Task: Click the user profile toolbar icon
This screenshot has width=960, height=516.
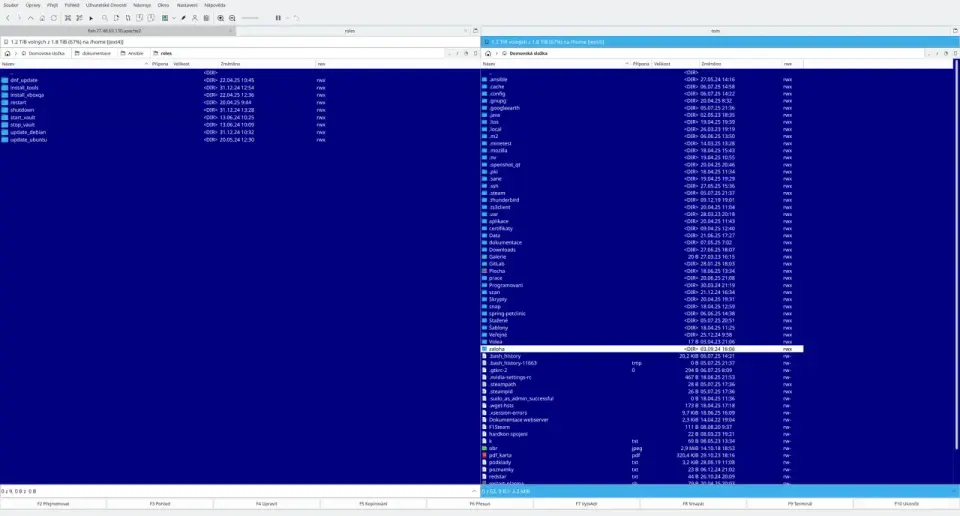Action: tap(195, 18)
